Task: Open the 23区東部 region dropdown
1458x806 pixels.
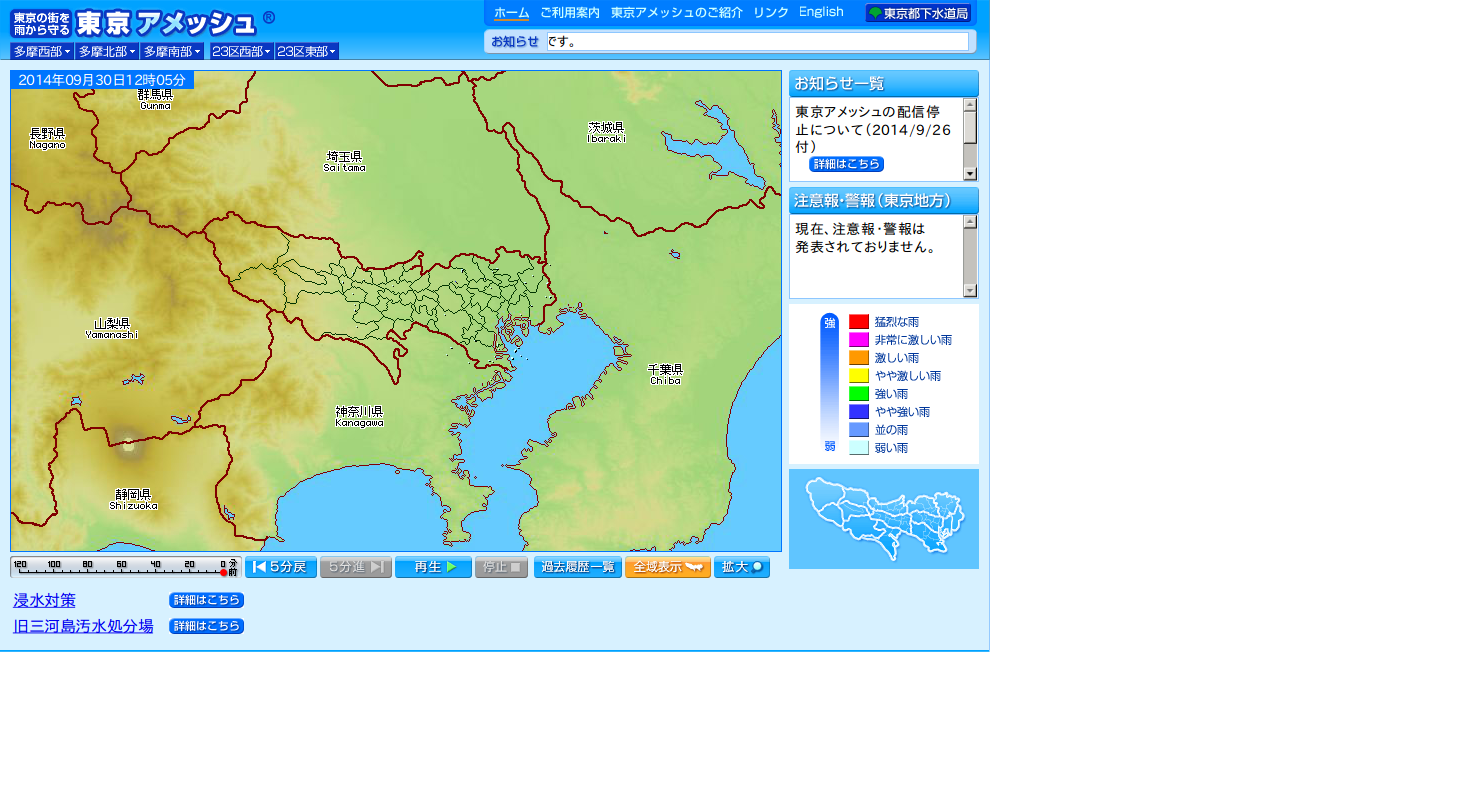Action: pyautogui.click(x=307, y=51)
